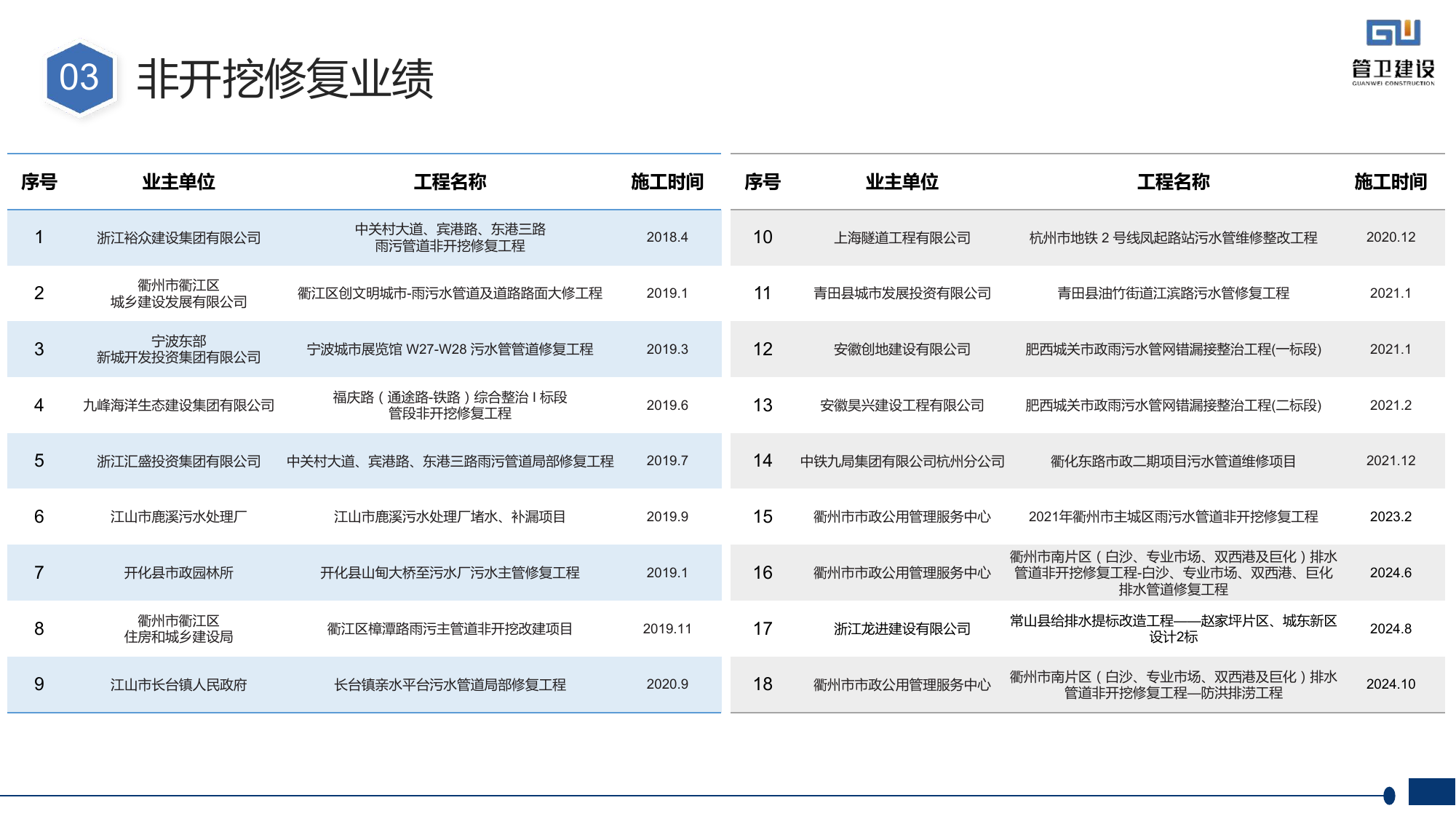Select 江山市长台镇人民政府 cell

coord(179,685)
